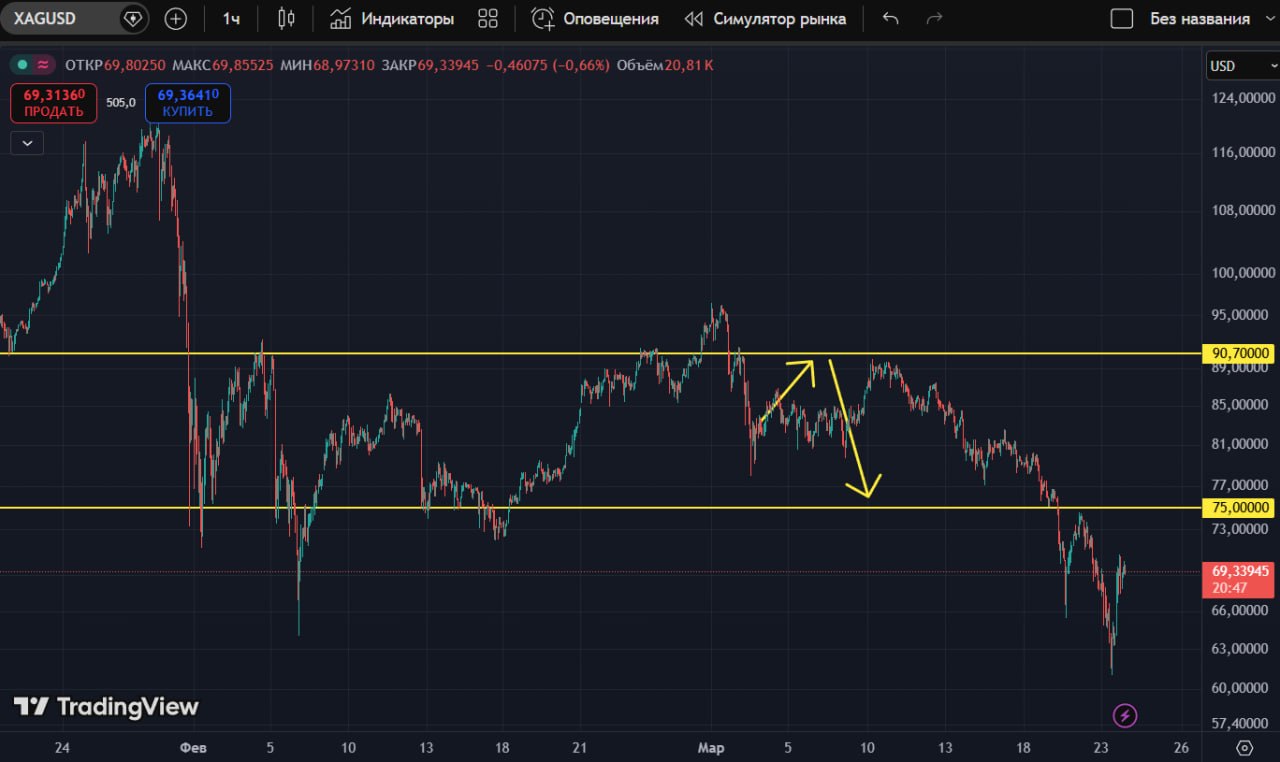Viewport: 1280px width, 762px height.
Task: Expand the collapsed legend chevron
Action: (x=27, y=144)
